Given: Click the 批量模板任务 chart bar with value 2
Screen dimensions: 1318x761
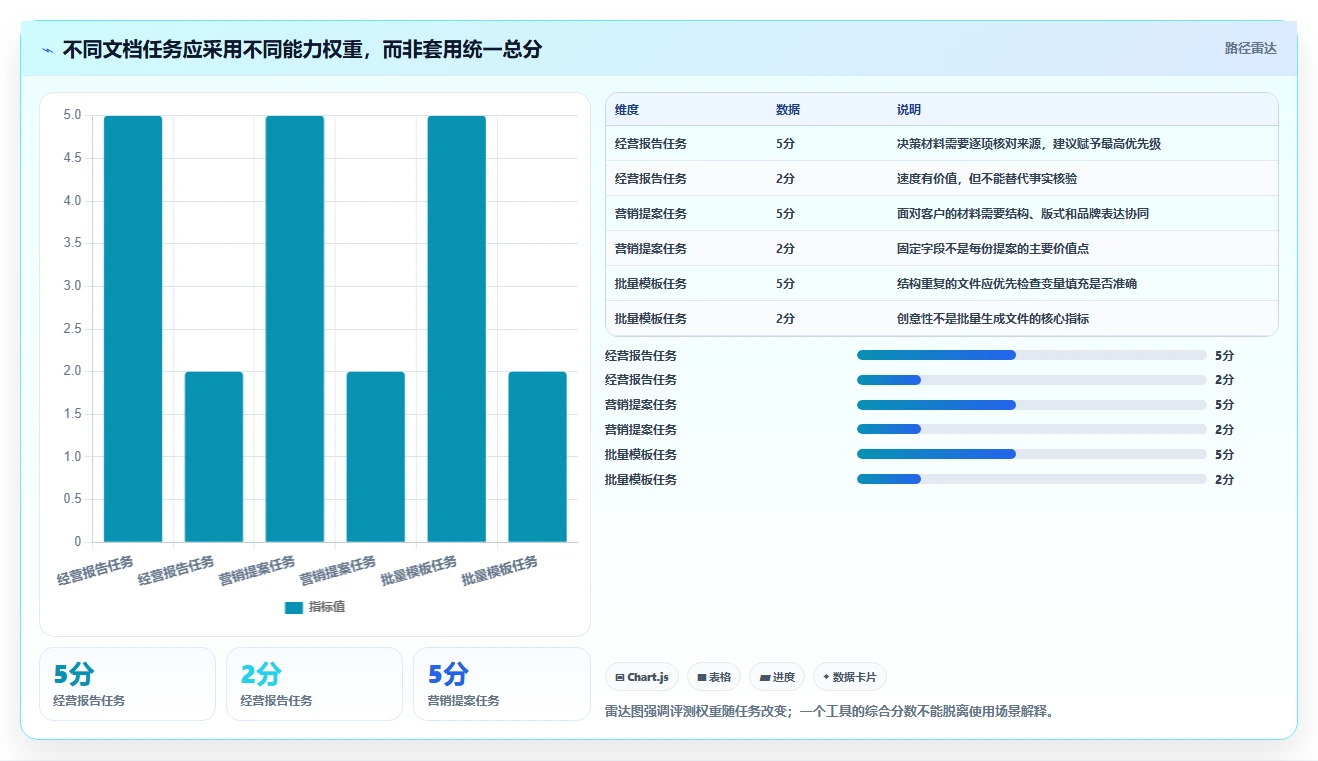Looking at the screenshot, I should [x=538, y=457].
